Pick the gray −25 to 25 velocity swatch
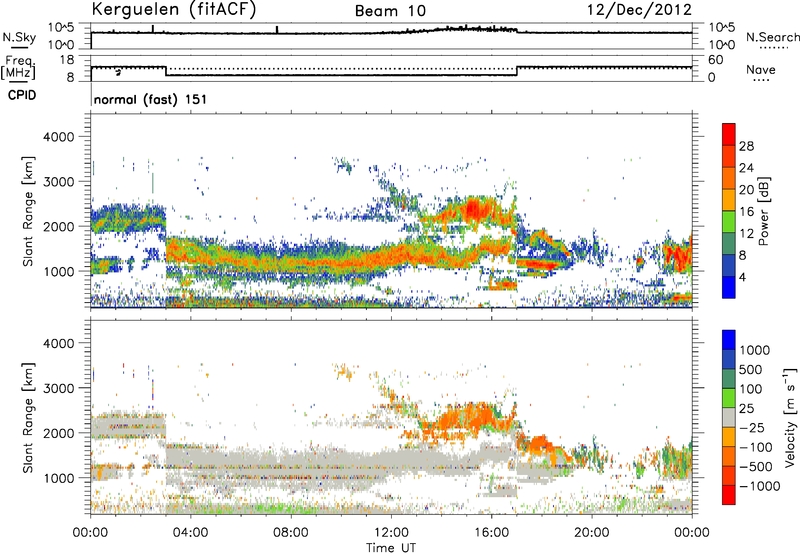This screenshot has width=800, height=554. click(729, 417)
